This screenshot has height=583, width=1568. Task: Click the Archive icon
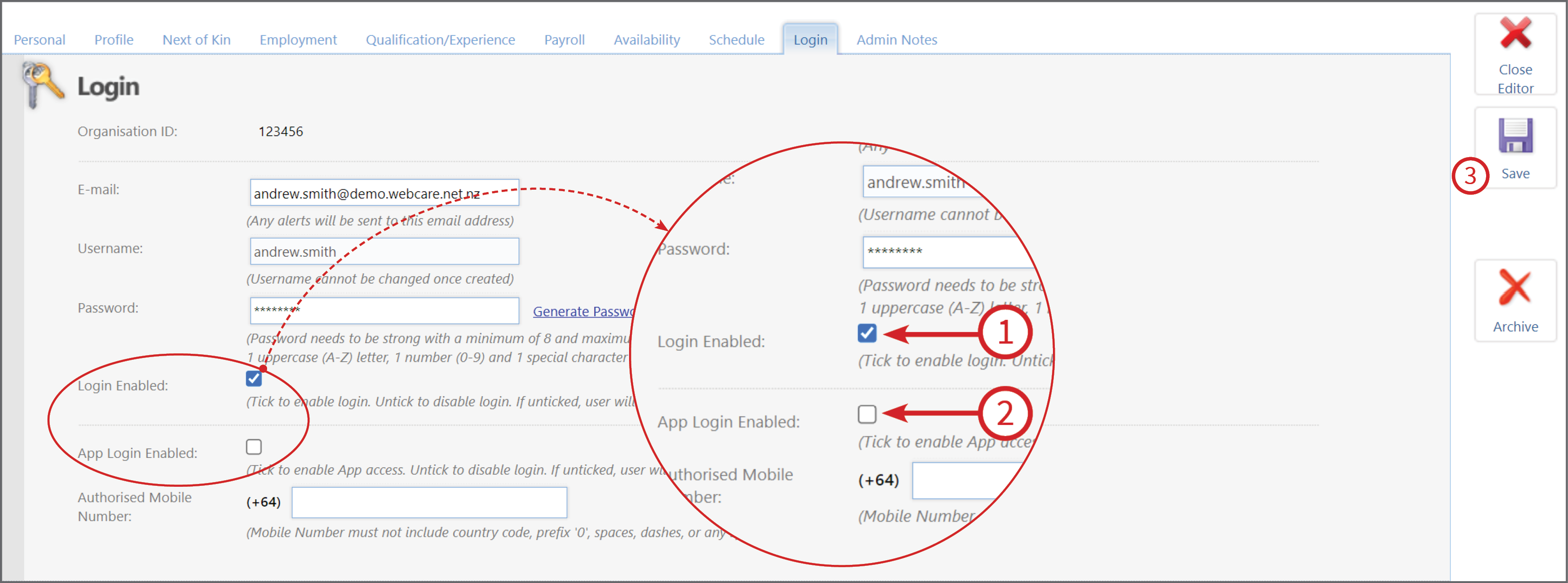[1515, 292]
